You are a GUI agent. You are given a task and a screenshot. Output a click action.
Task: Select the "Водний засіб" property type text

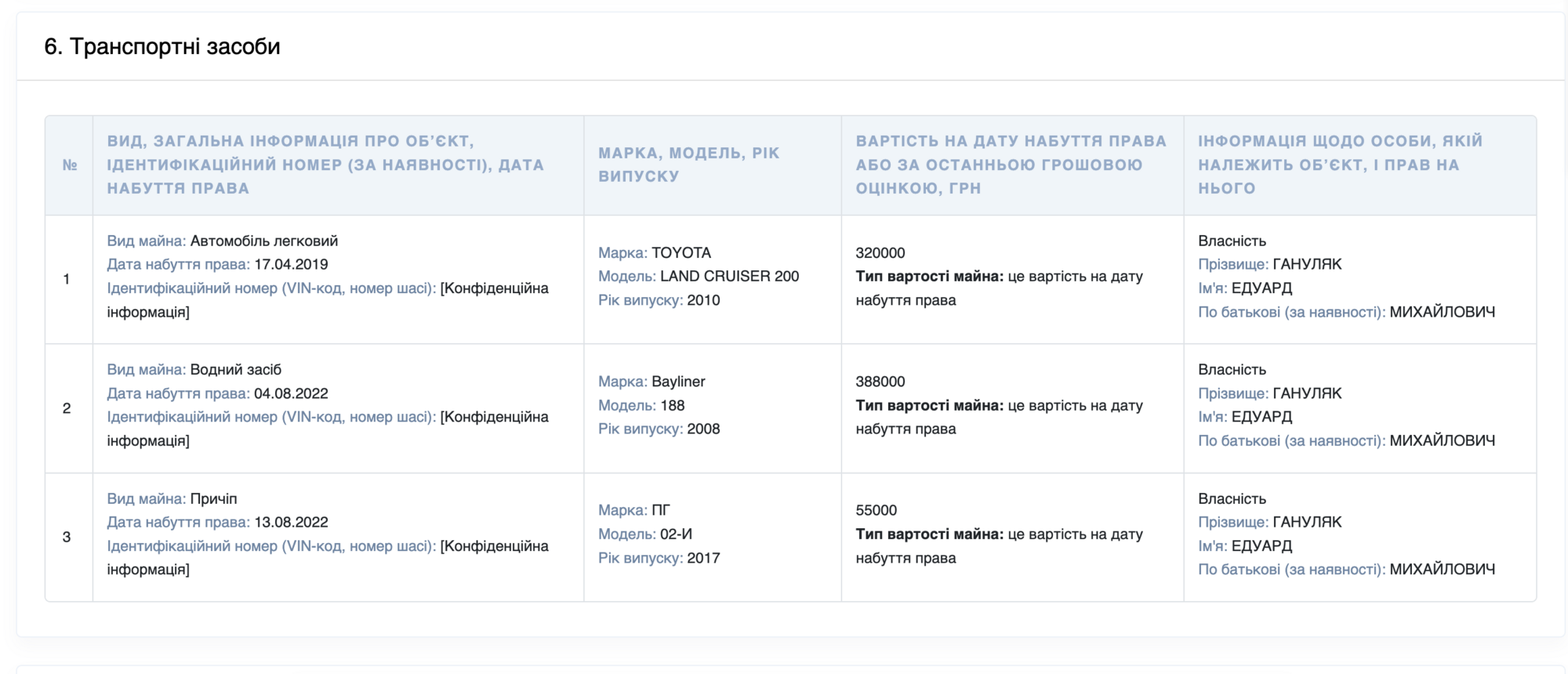[236, 369]
